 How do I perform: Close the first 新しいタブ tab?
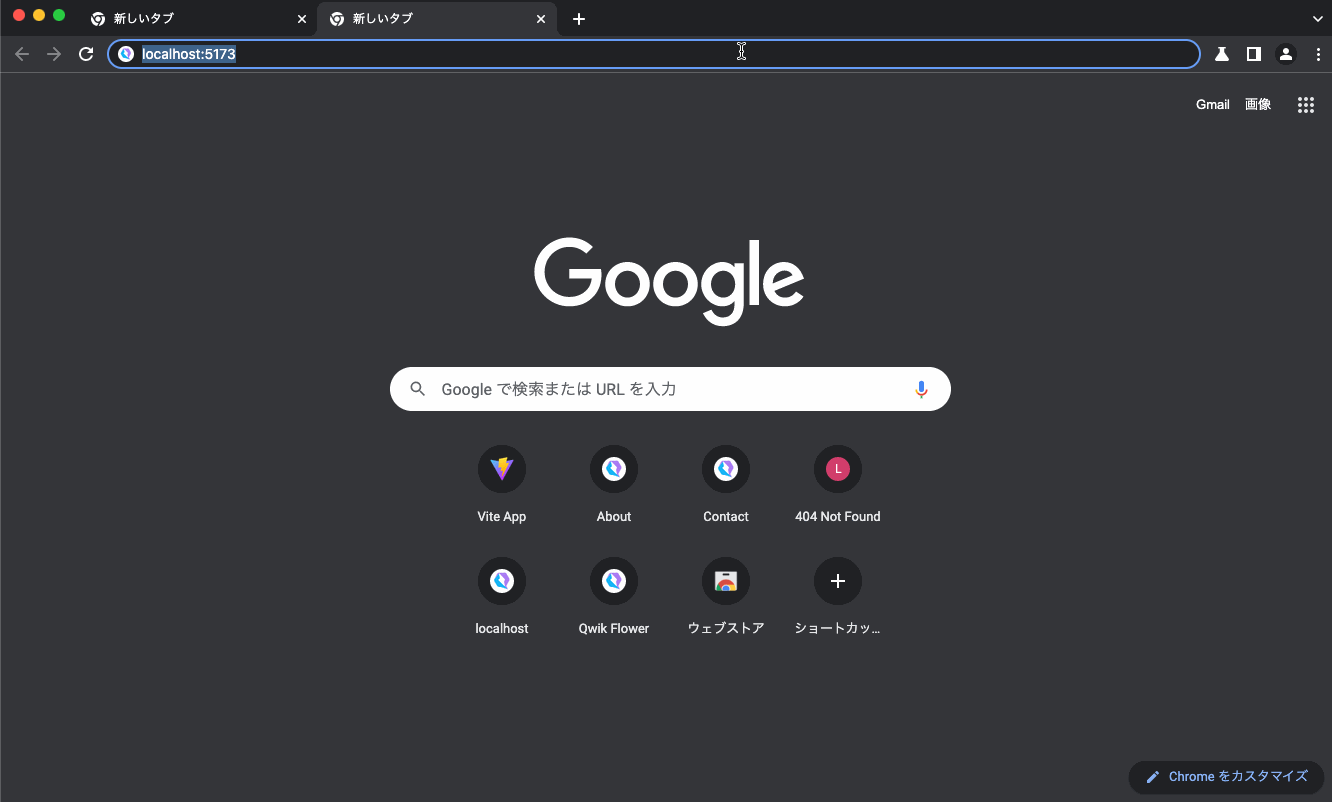pyautogui.click(x=302, y=19)
